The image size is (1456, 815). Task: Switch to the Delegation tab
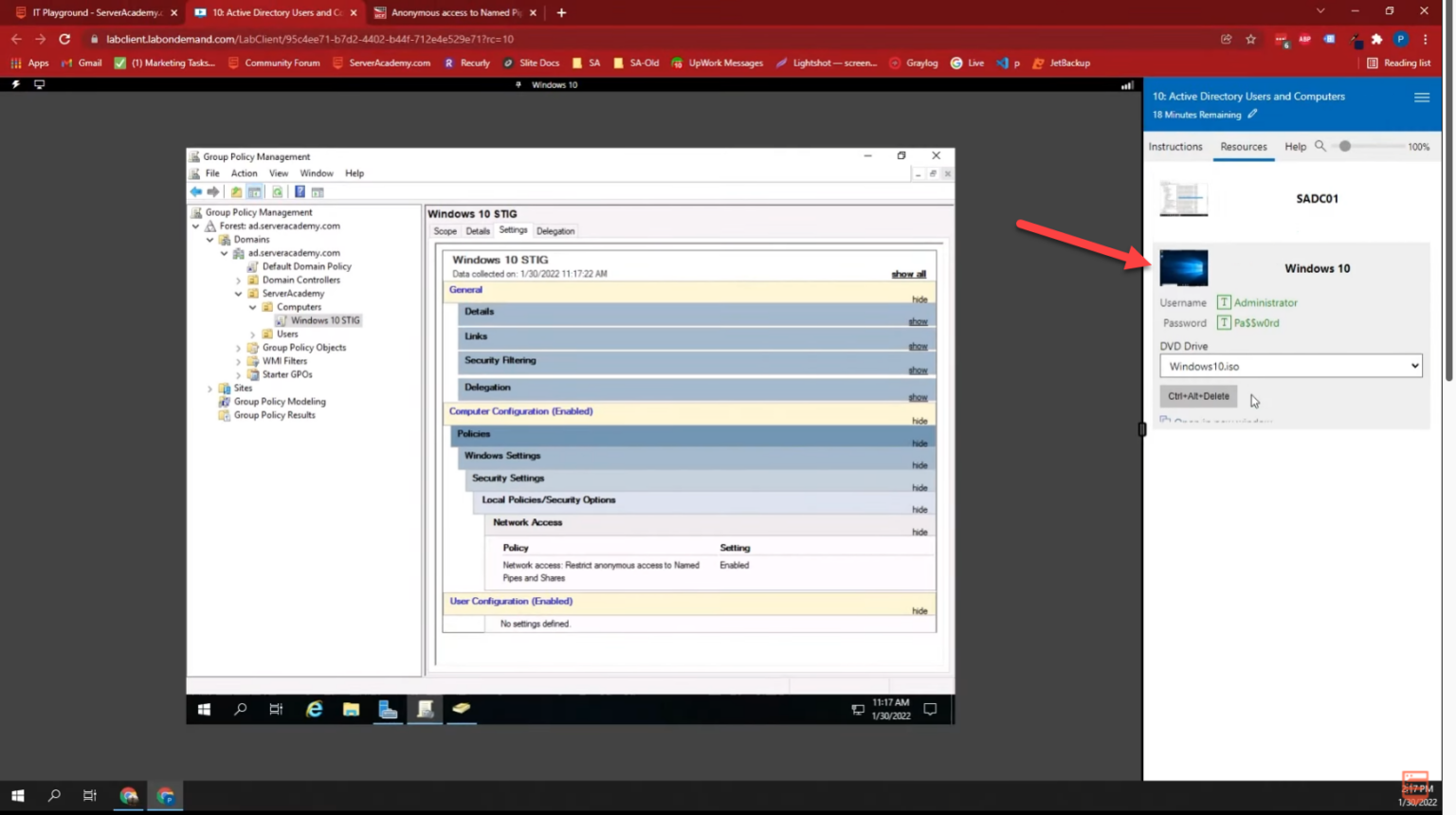coord(555,230)
